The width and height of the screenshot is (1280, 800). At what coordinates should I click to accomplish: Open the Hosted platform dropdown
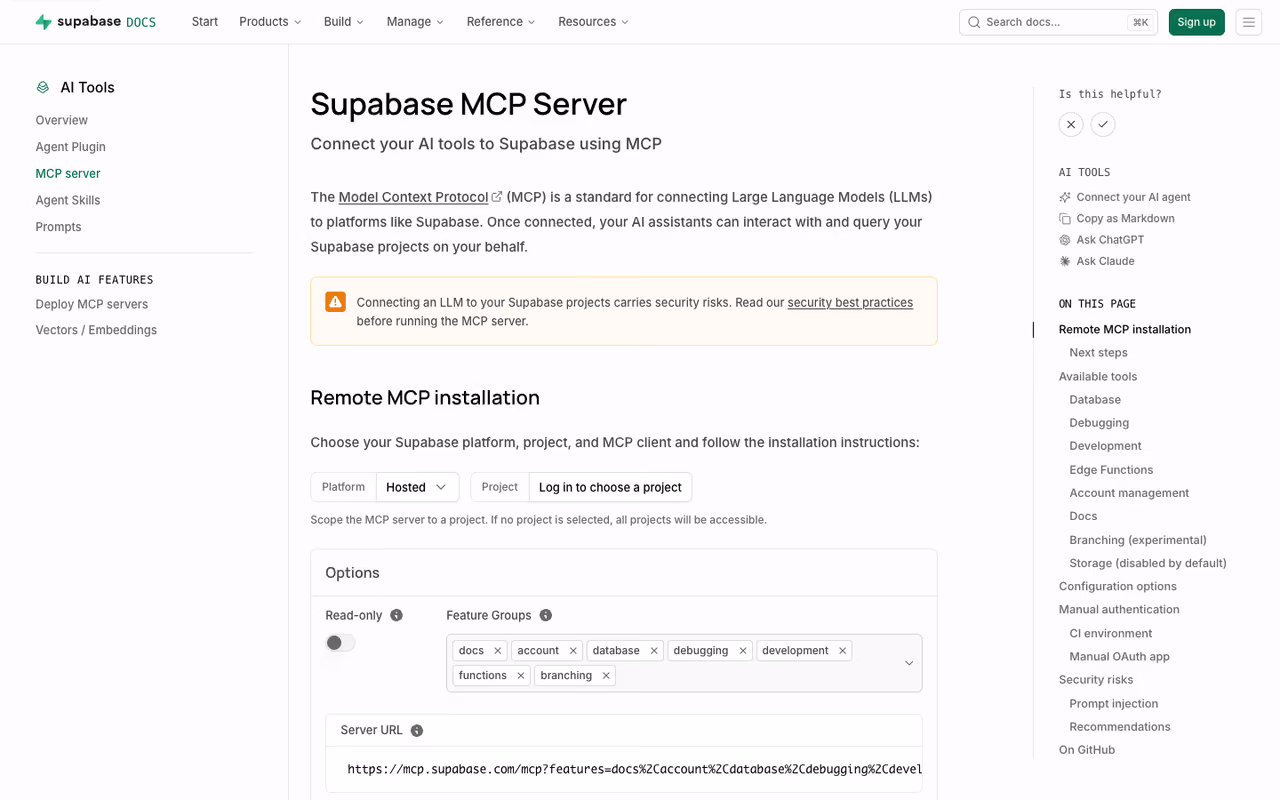click(417, 487)
